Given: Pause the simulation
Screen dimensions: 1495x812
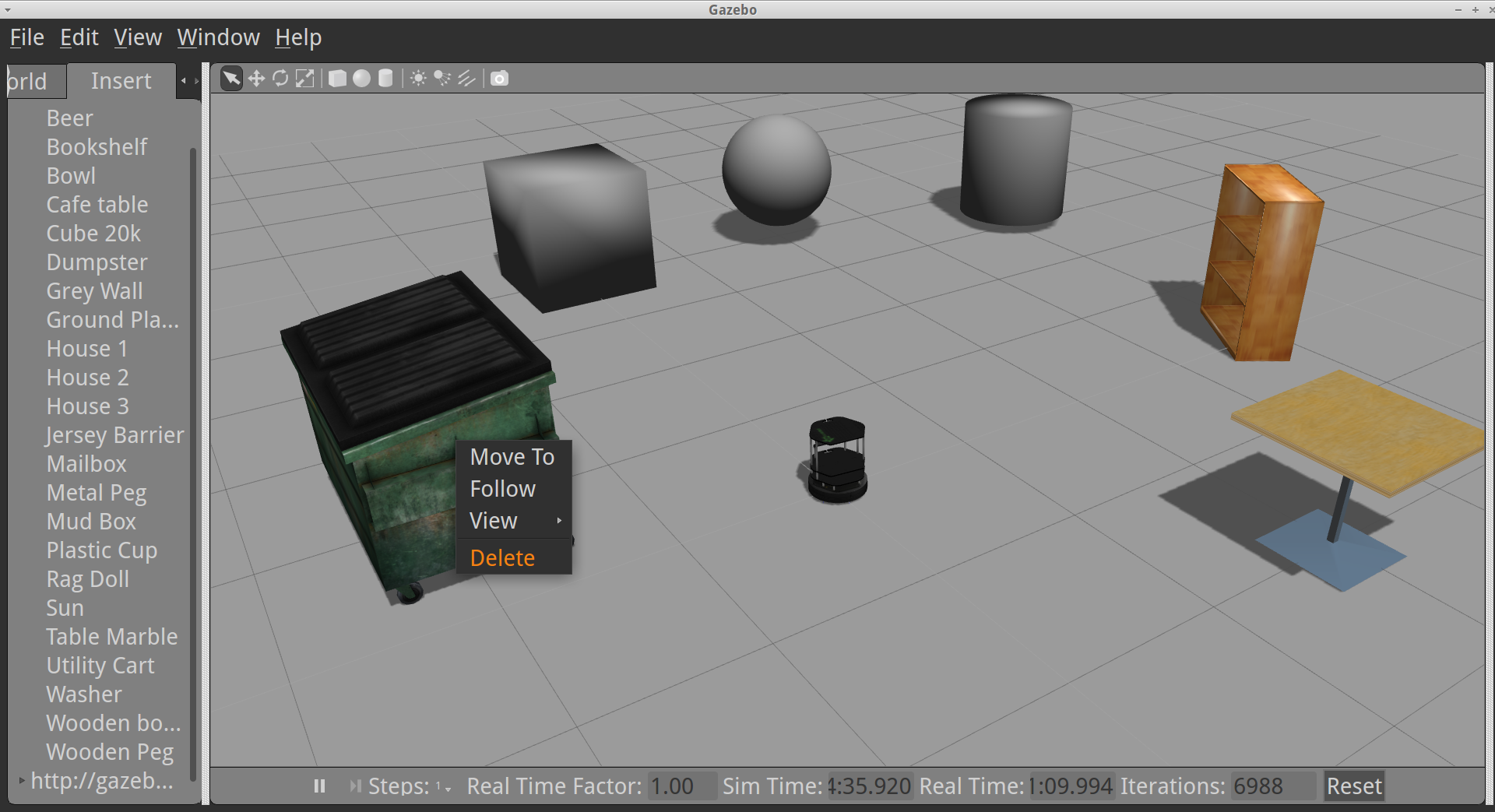Looking at the screenshot, I should click(319, 786).
